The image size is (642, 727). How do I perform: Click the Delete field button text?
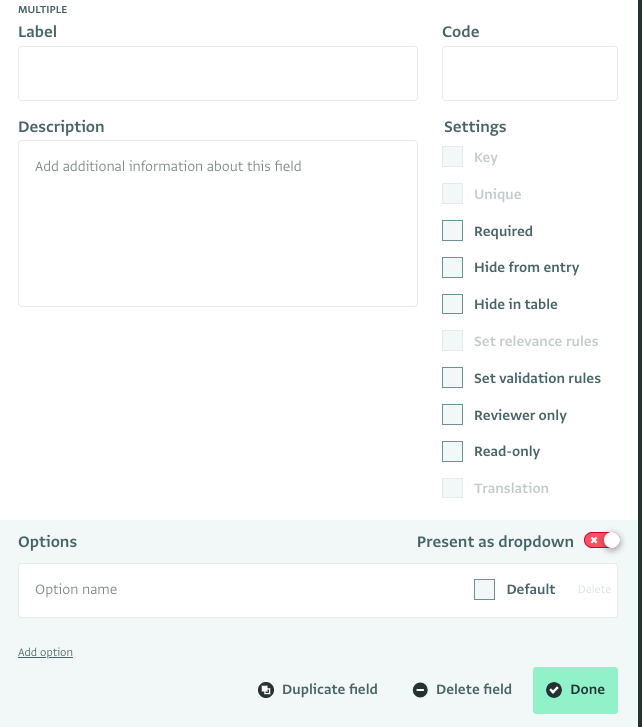[474, 689]
